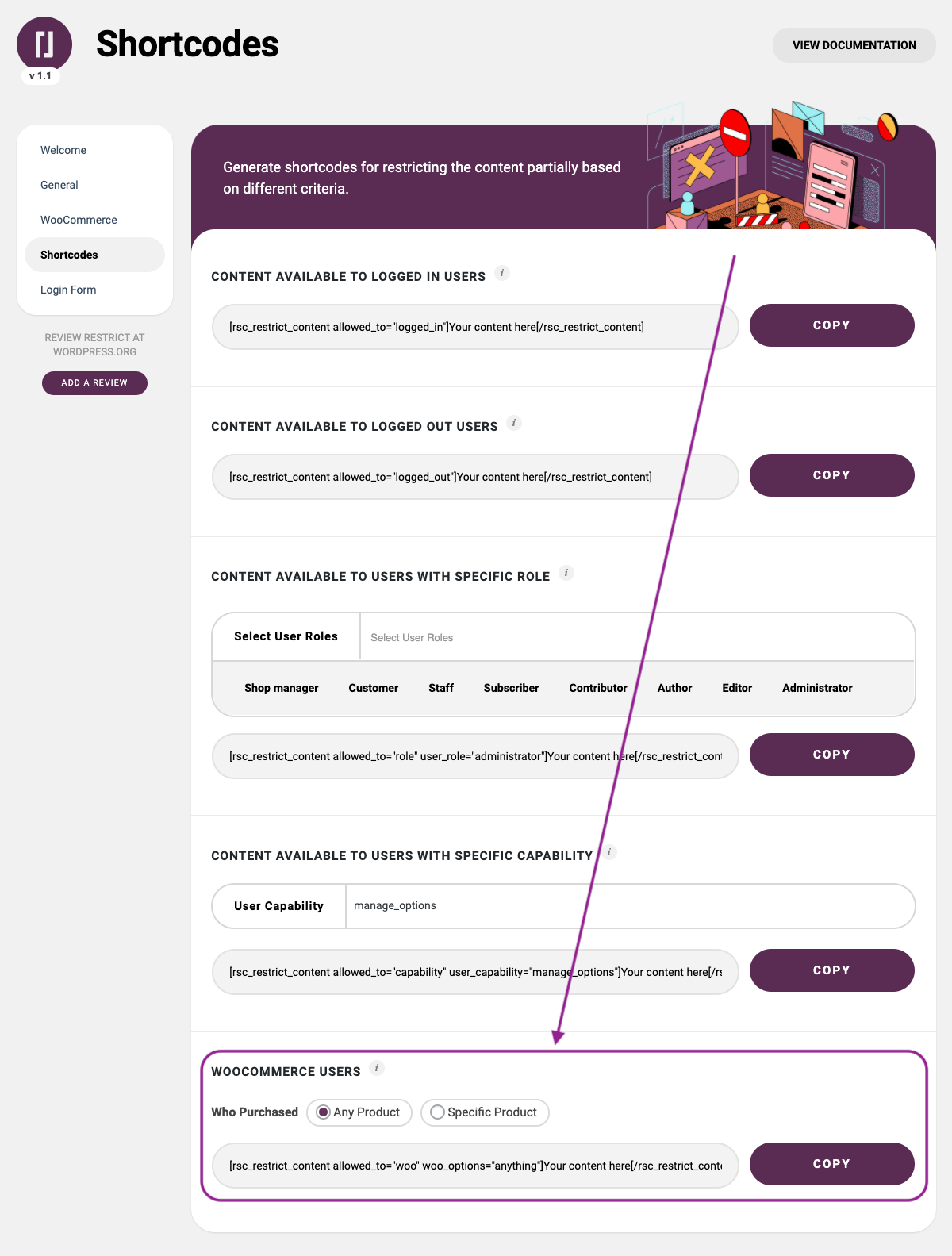This screenshot has width=952, height=1256.
Task: Click info icon beside Logged In Users heading
Action: (502, 273)
